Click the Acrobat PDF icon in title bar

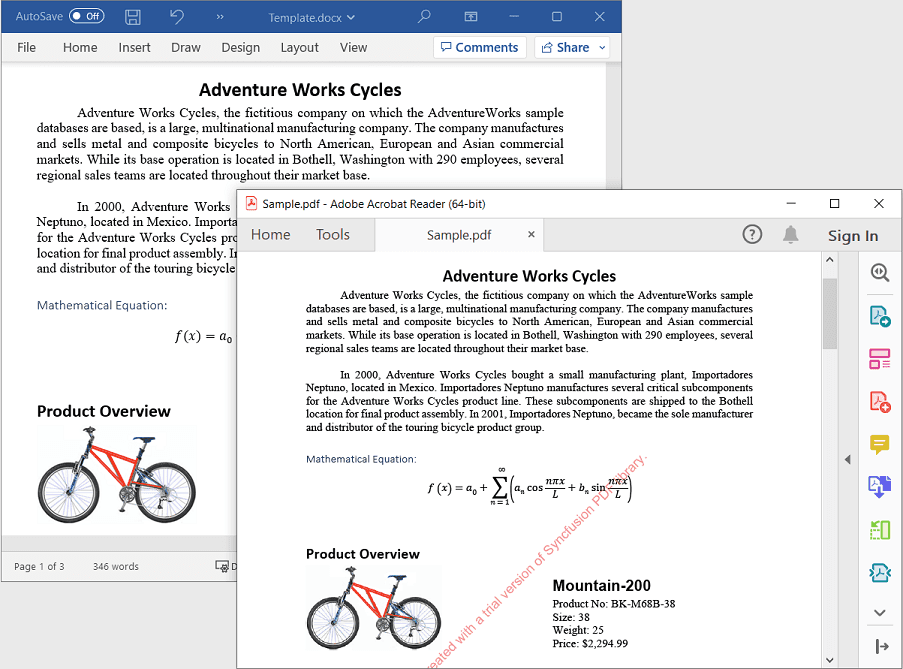tap(251, 204)
